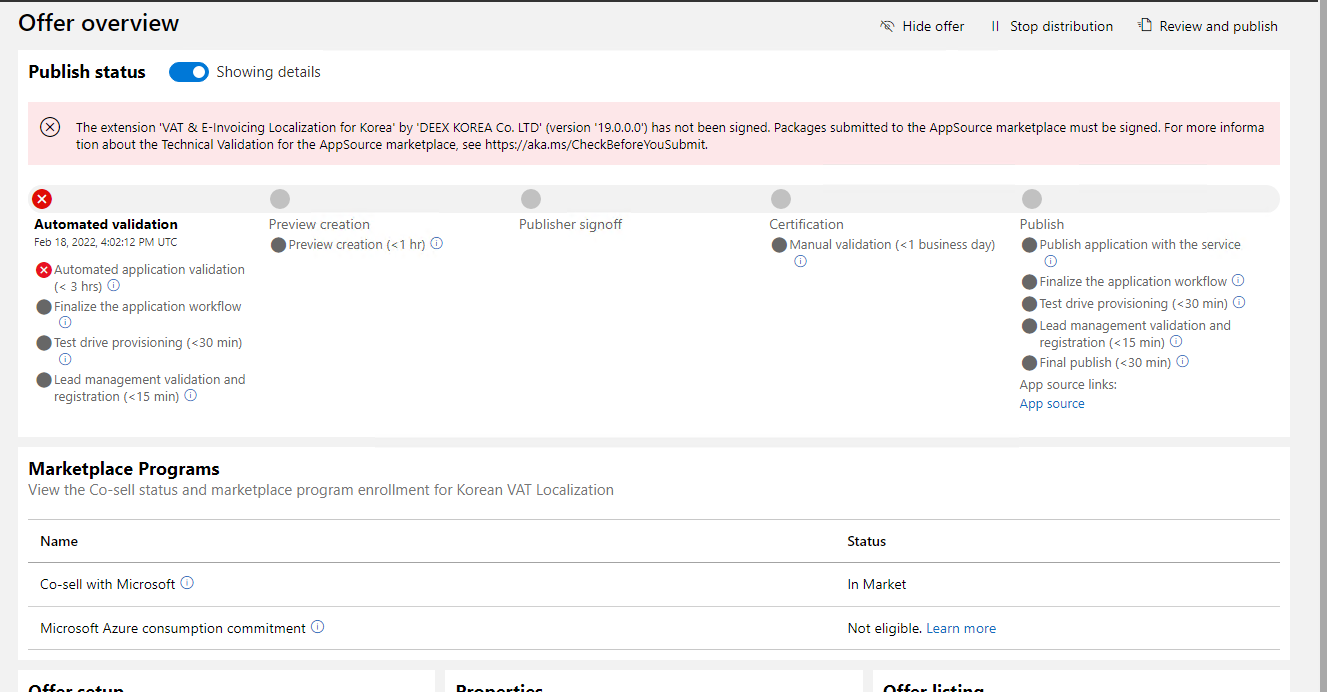Click the Publisher signoff stage circle icon
Viewport: 1327px width, 692px height.
[530, 199]
